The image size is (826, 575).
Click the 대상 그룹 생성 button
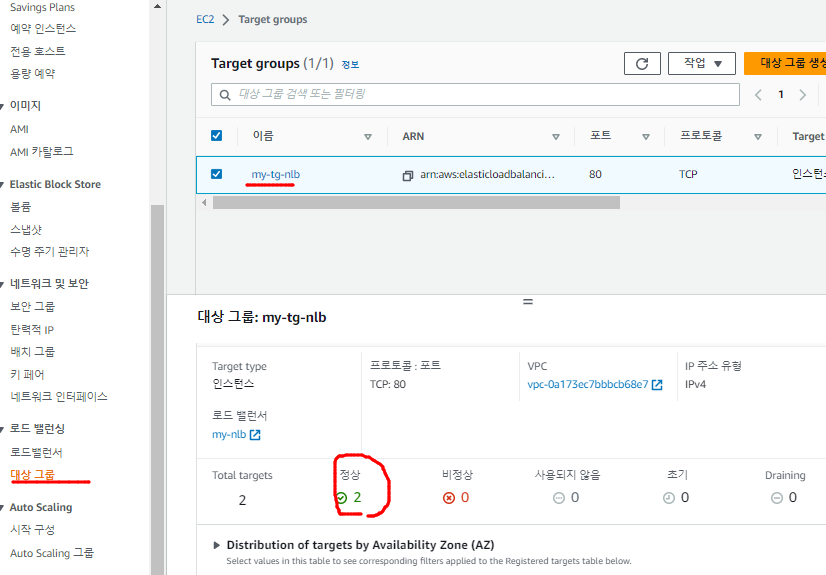click(785, 64)
